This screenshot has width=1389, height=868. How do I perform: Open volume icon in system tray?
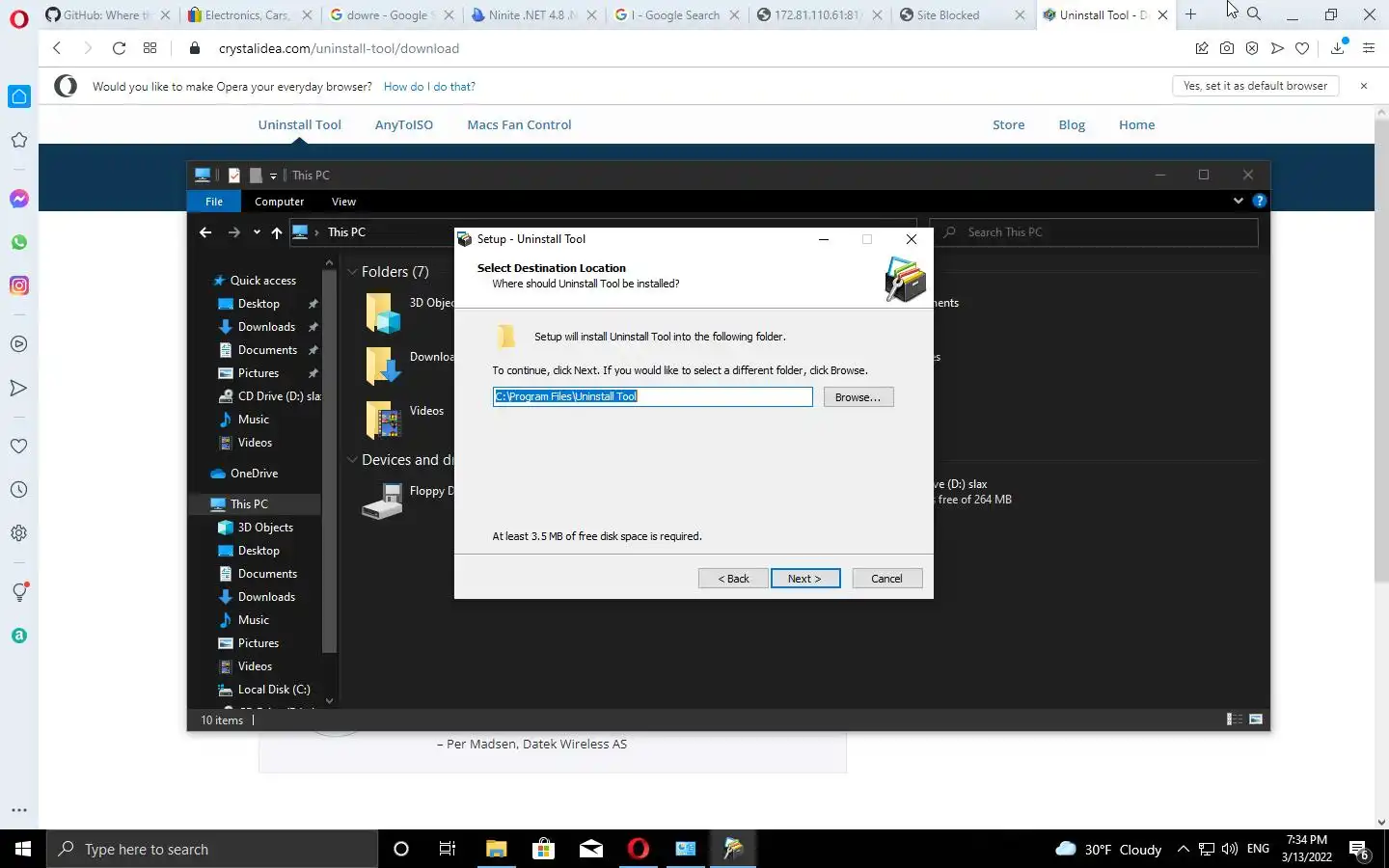(x=1230, y=850)
